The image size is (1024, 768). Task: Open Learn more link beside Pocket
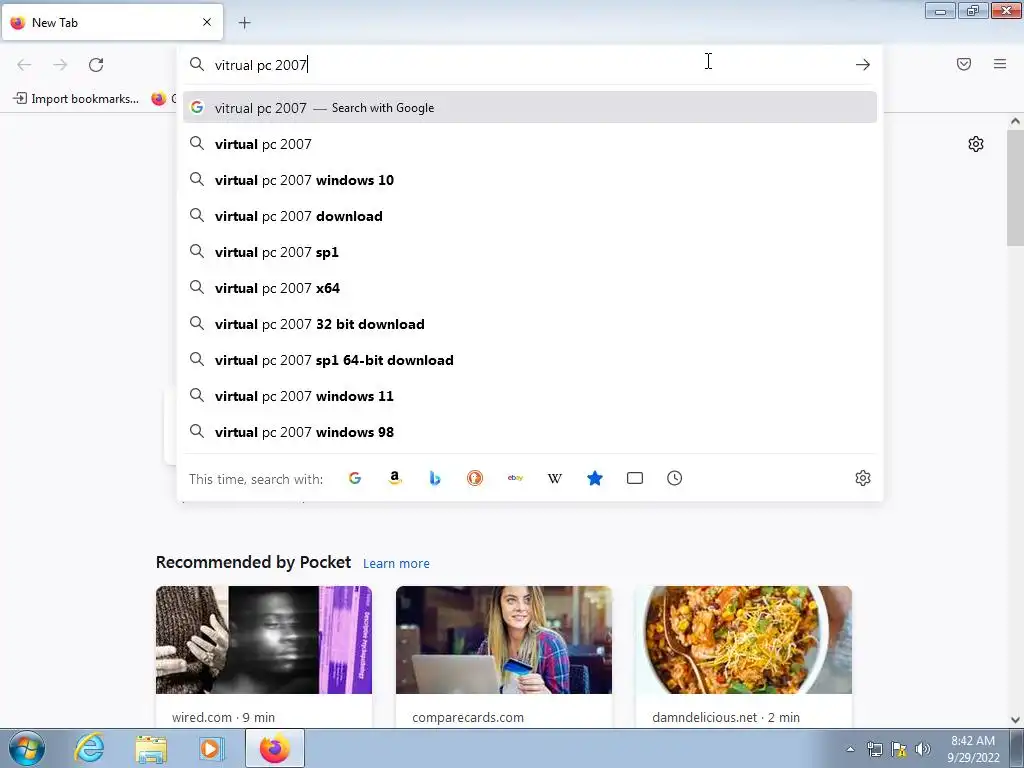(396, 563)
